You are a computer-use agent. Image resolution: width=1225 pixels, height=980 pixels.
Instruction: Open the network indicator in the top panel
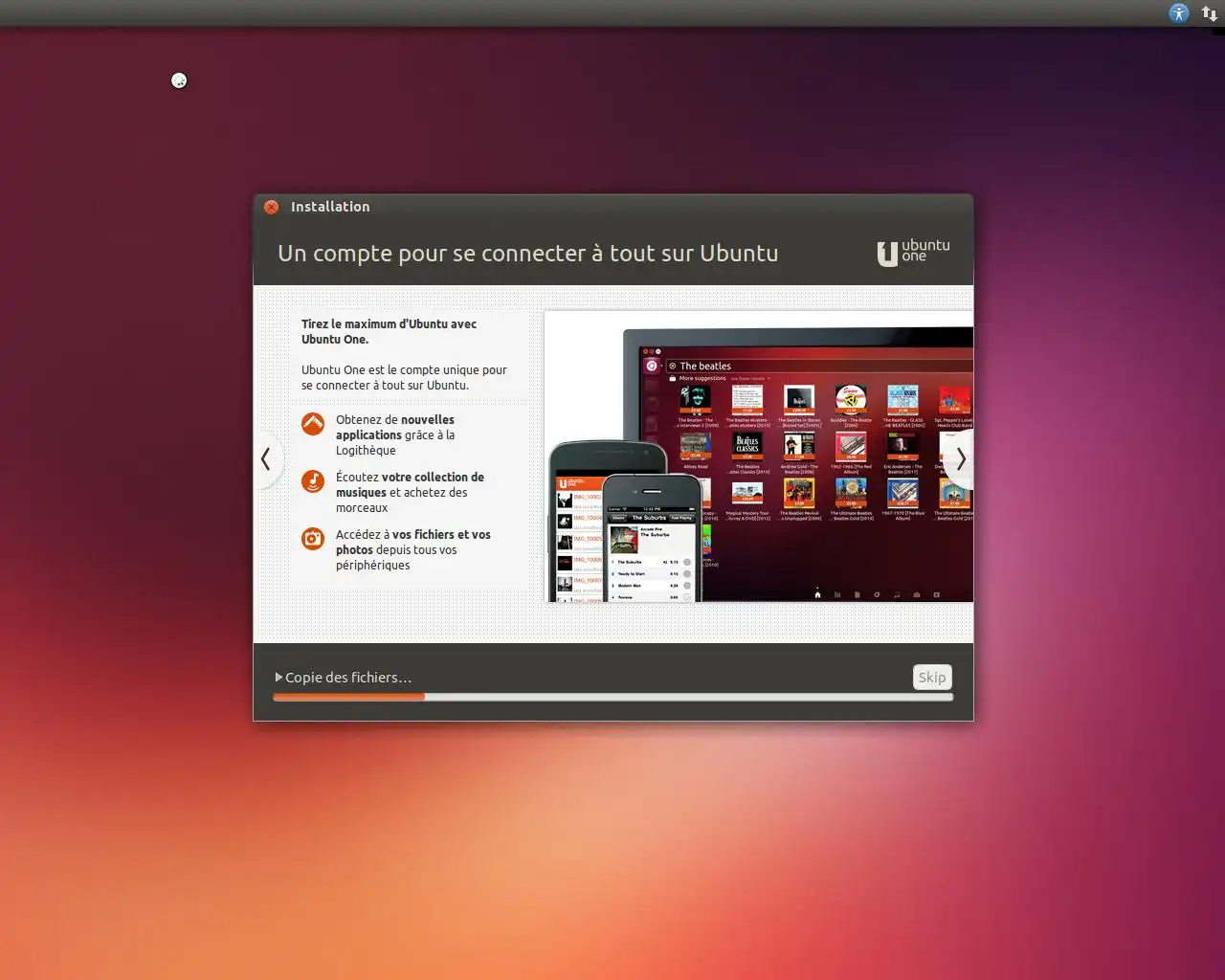point(1210,13)
